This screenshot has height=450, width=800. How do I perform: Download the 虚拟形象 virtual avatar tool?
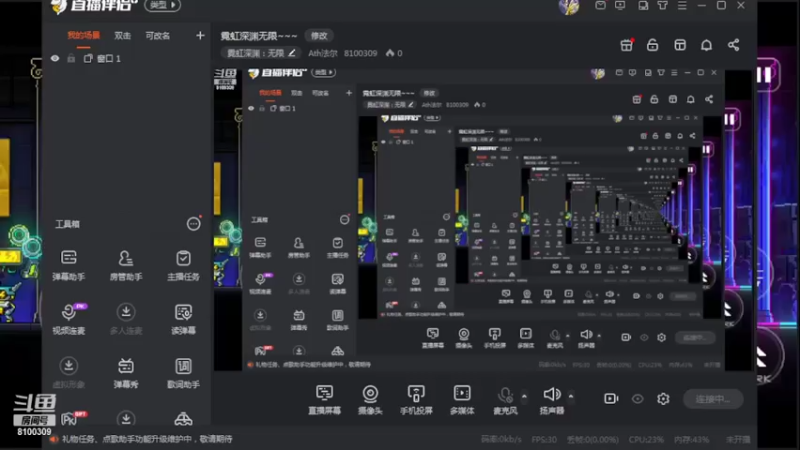pos(68,373)
